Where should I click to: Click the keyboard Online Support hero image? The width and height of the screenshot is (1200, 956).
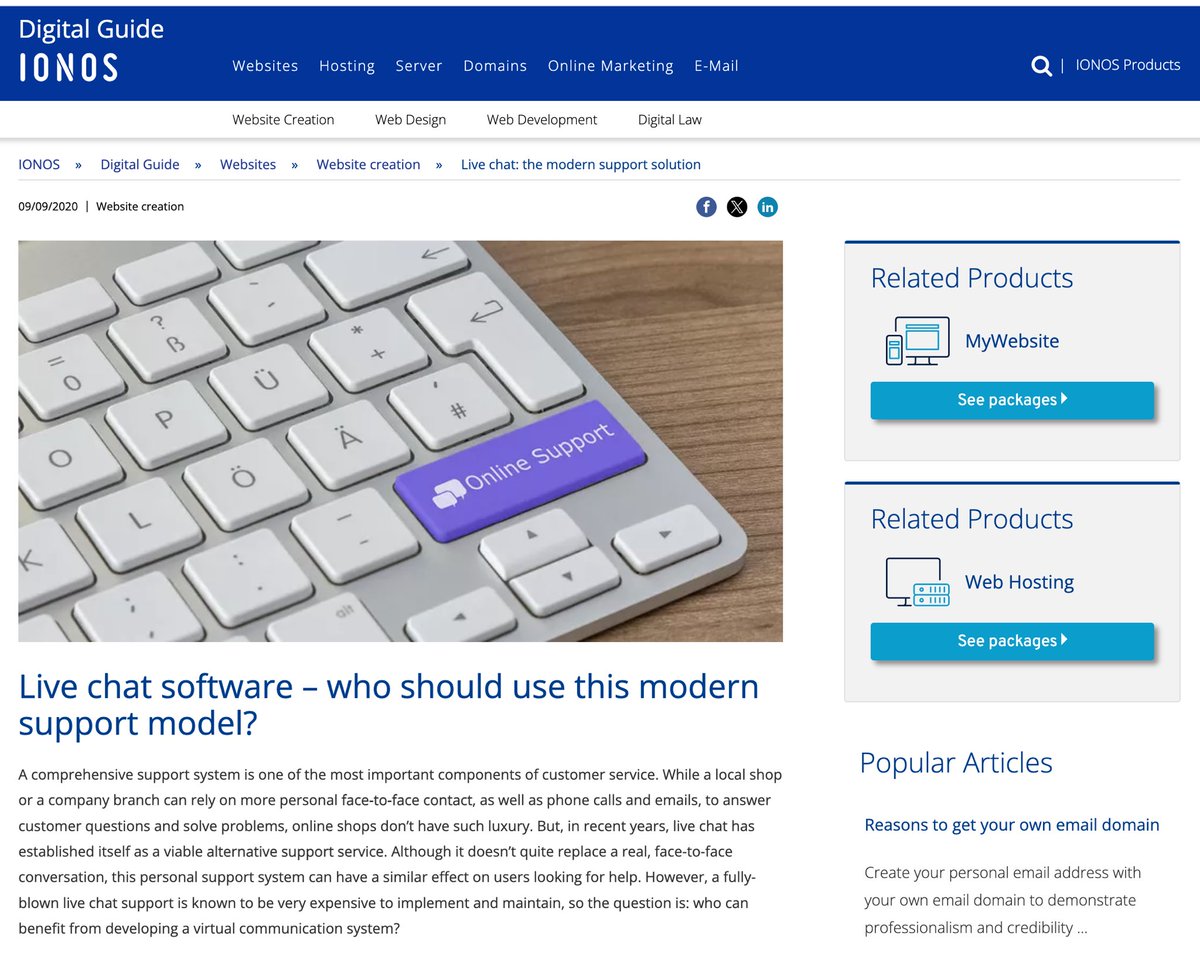pos(400,441)
